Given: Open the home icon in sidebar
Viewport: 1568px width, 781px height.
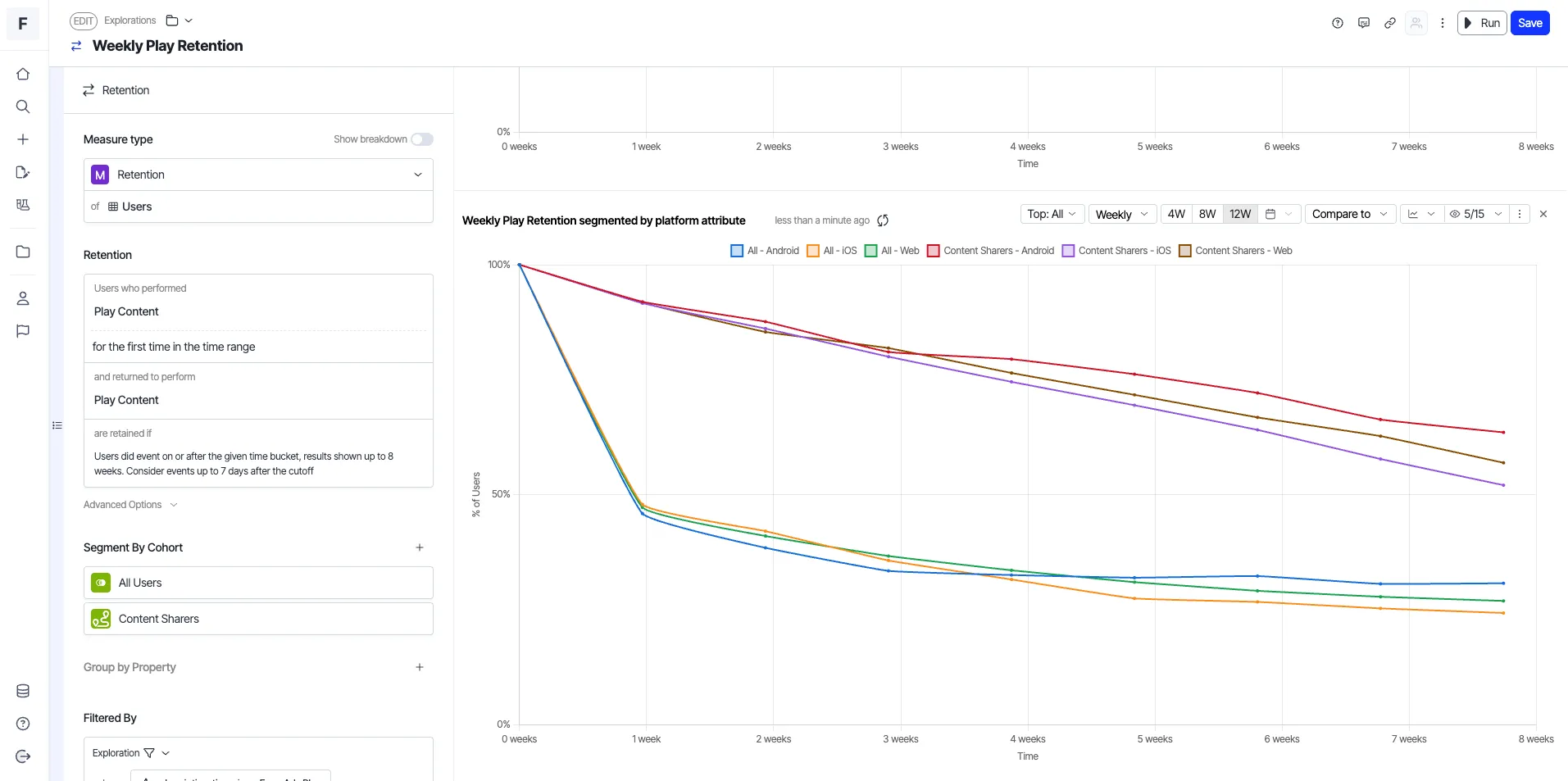Looking at the screenshot, I should pyautogui.click(x=23, y=74).
